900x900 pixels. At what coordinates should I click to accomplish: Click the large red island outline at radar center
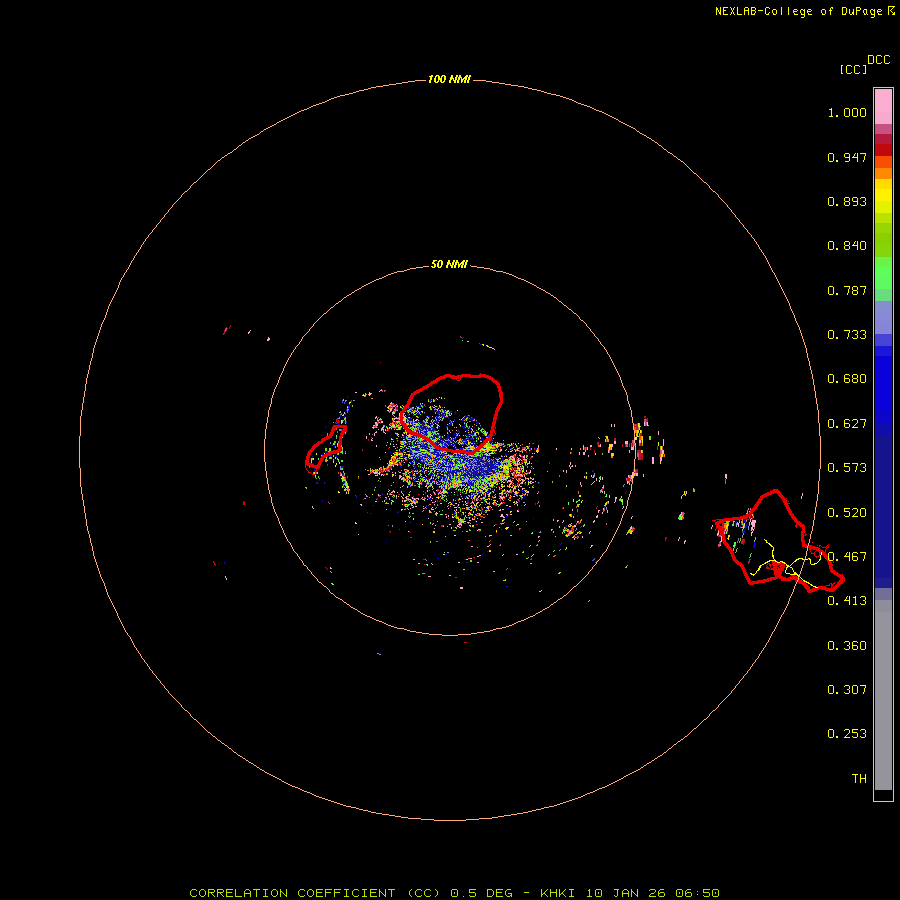tap(452, 413)
